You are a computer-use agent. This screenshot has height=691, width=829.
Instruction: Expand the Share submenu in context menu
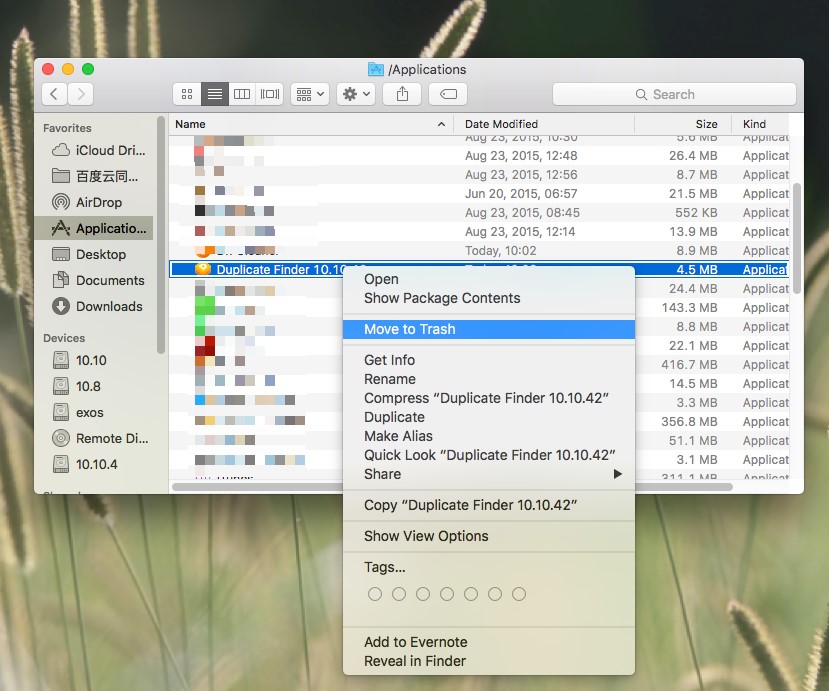pyautogui.click(x=488, y=474)
